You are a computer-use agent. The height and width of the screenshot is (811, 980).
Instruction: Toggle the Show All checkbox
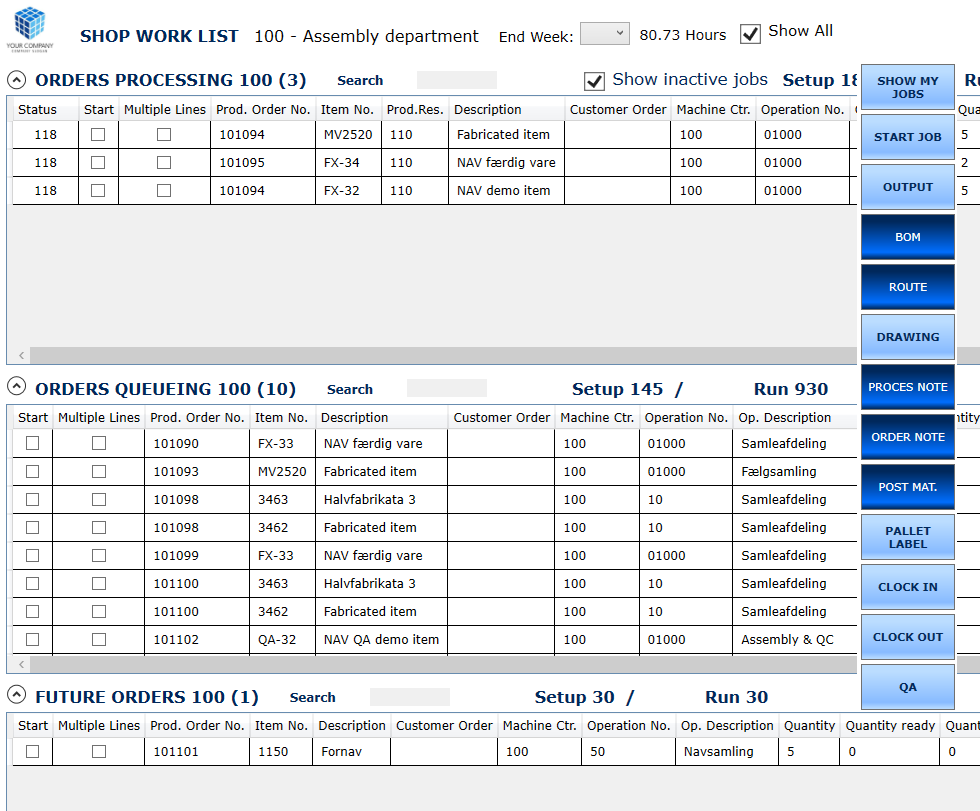coord(750,33)
